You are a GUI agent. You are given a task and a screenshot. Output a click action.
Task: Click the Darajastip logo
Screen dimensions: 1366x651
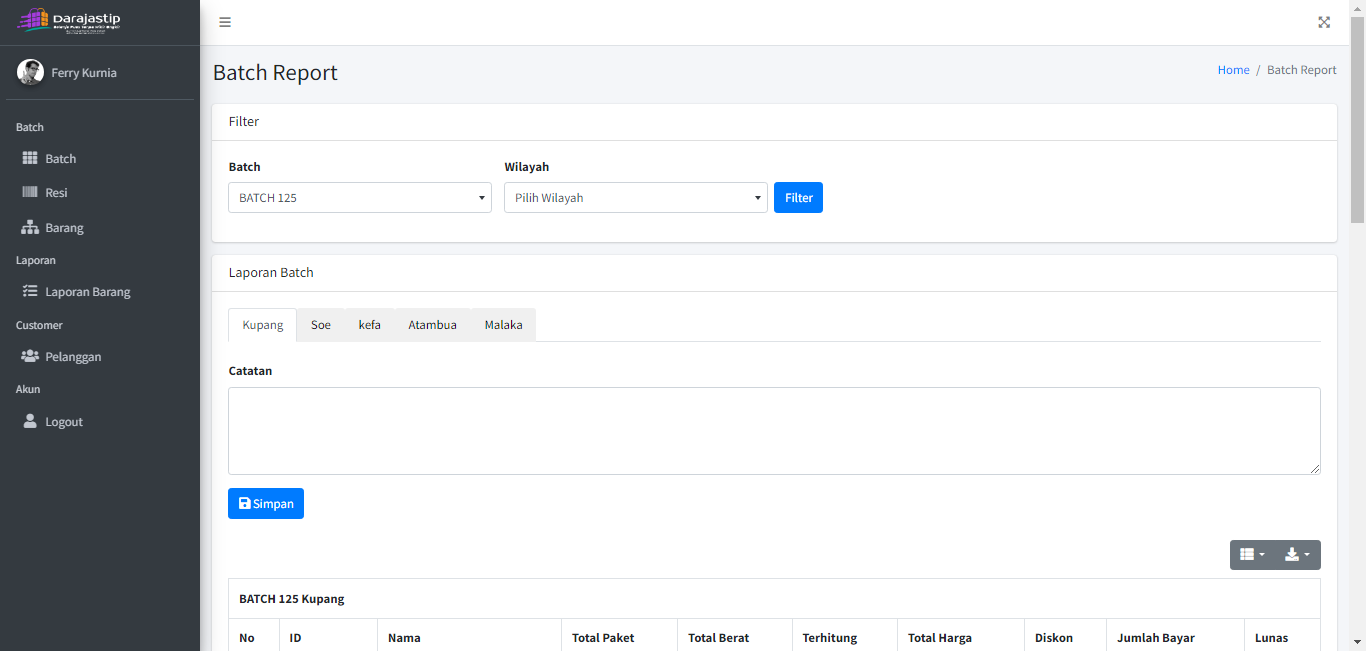(x=69, y=20)
